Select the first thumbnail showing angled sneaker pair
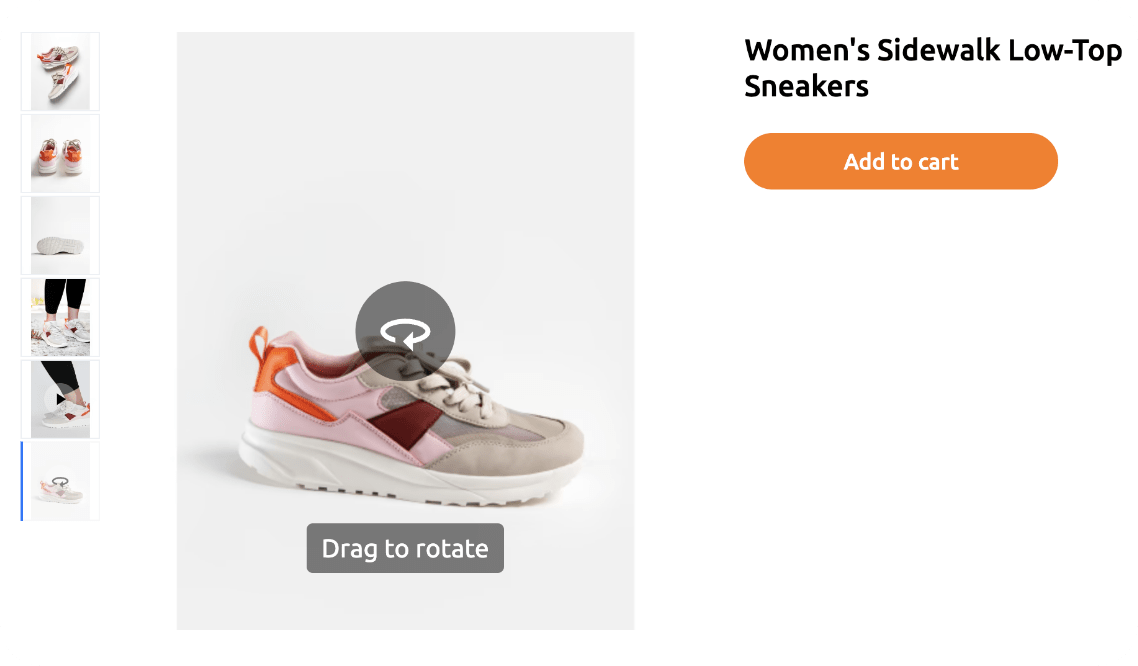The width and height of the screenshot is (1138, 666). click(x=60, y=72)
